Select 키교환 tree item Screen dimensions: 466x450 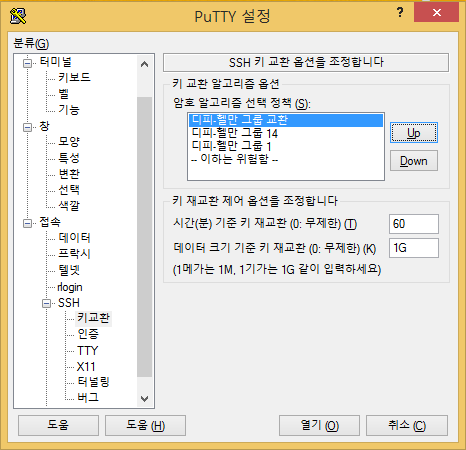coord(93,318)
